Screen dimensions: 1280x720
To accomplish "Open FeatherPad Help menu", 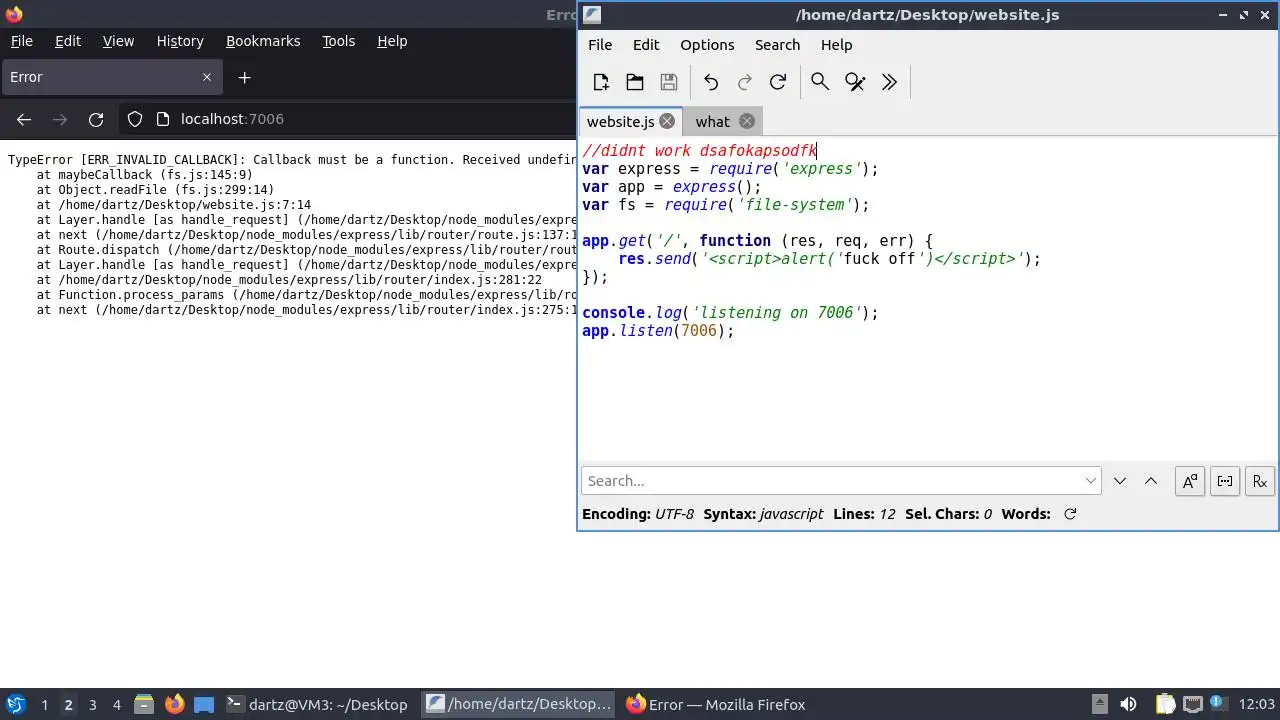I will [x=836, y=45].
